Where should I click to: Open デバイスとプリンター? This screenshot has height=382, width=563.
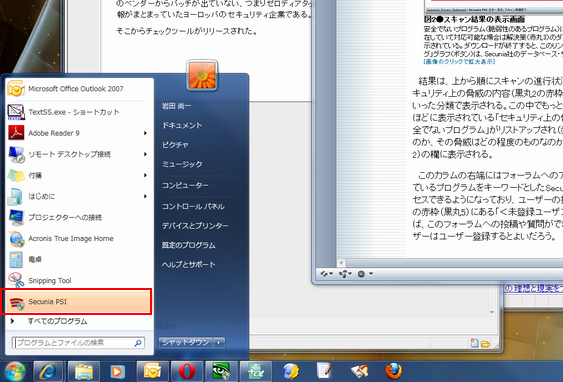(x=195, y=226)
